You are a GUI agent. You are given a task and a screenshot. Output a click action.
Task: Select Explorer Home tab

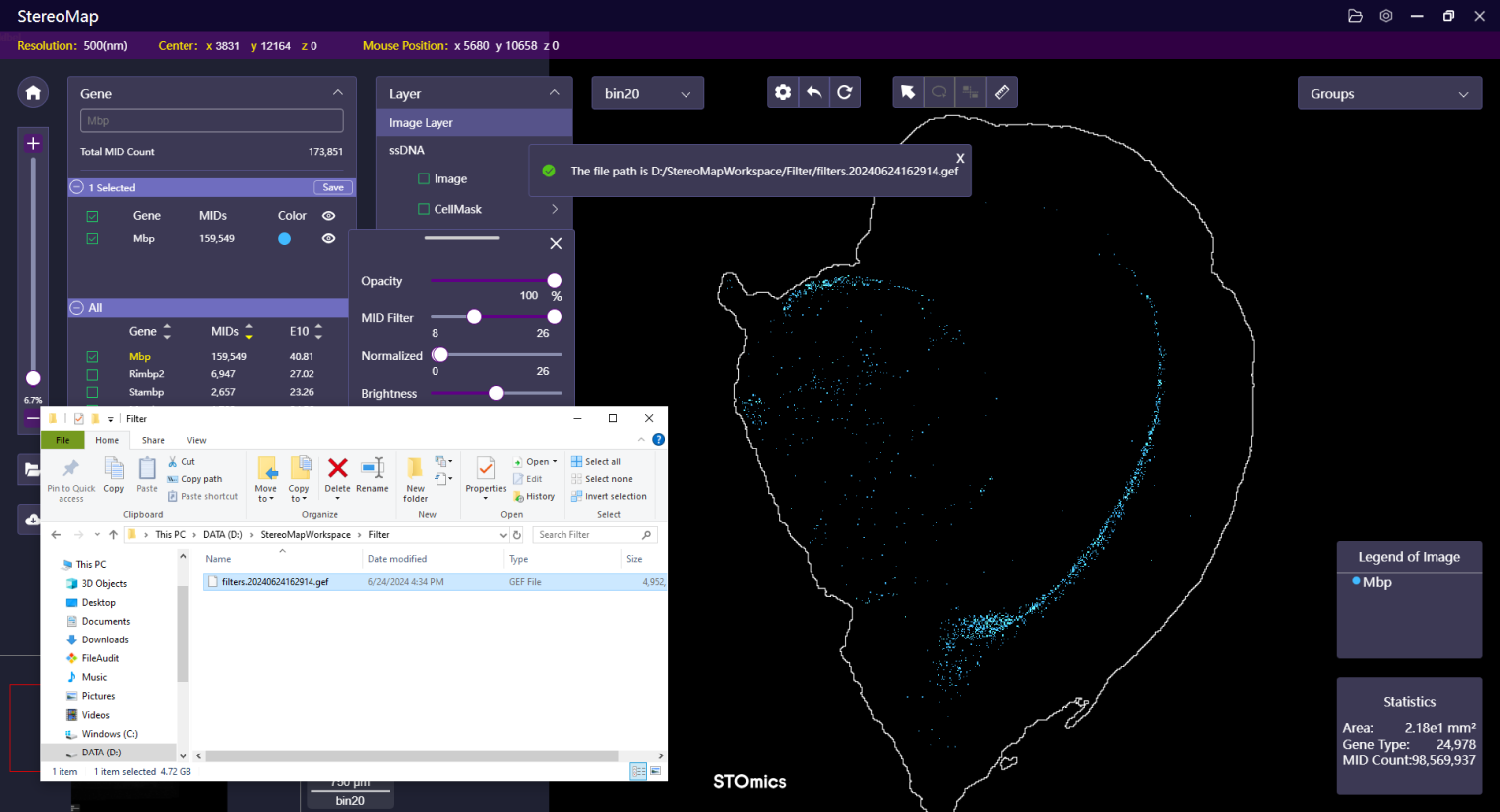point(107,440)
